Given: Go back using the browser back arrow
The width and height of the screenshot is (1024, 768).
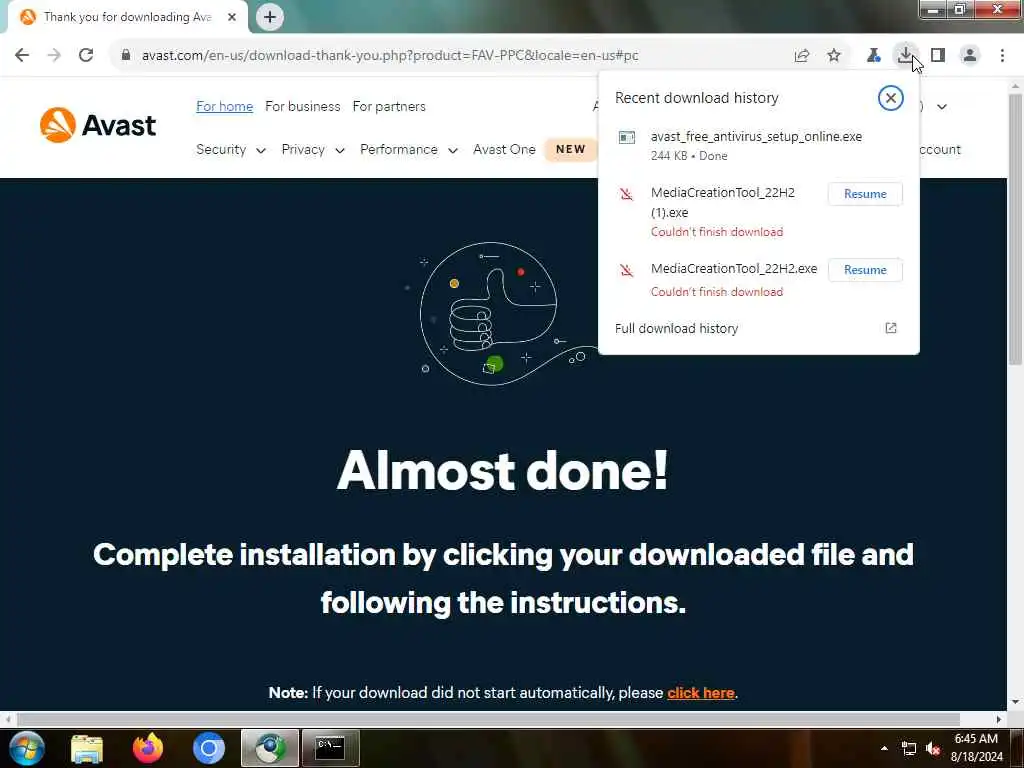Looking at the screenshot, I should coord(22,55).
